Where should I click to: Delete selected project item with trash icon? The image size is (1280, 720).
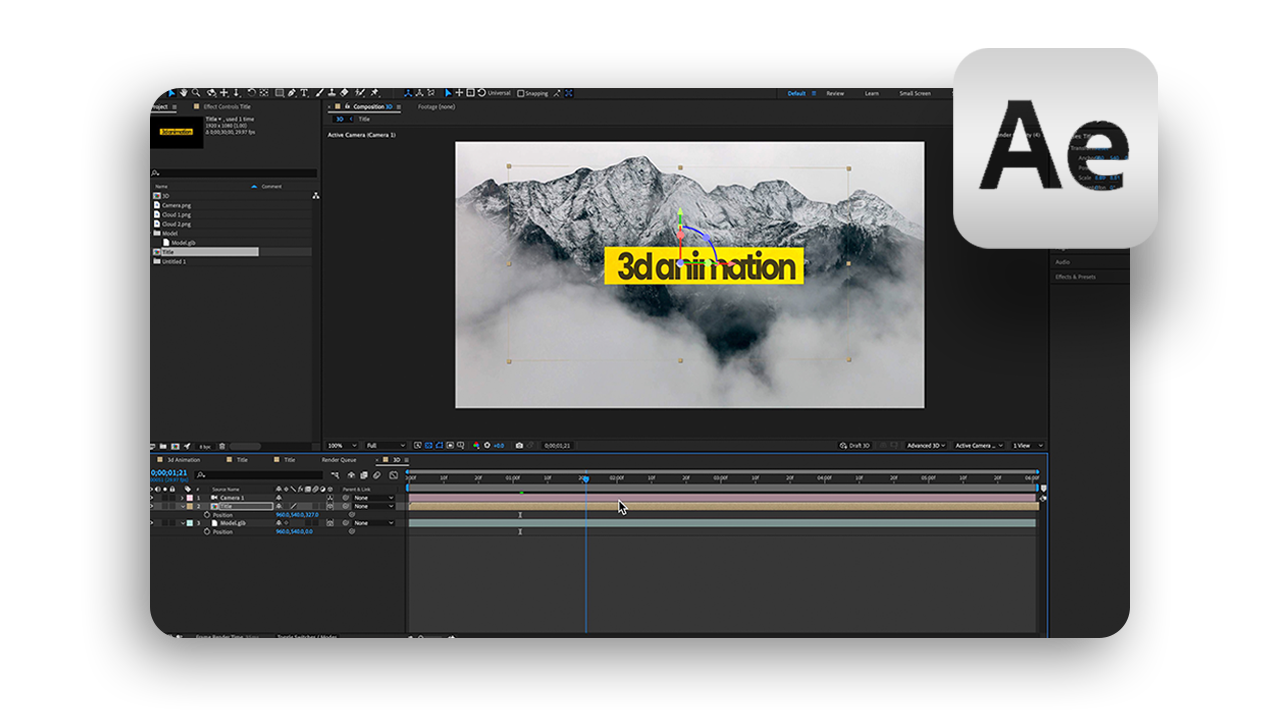pyautogui.click(x=222, y=446)
